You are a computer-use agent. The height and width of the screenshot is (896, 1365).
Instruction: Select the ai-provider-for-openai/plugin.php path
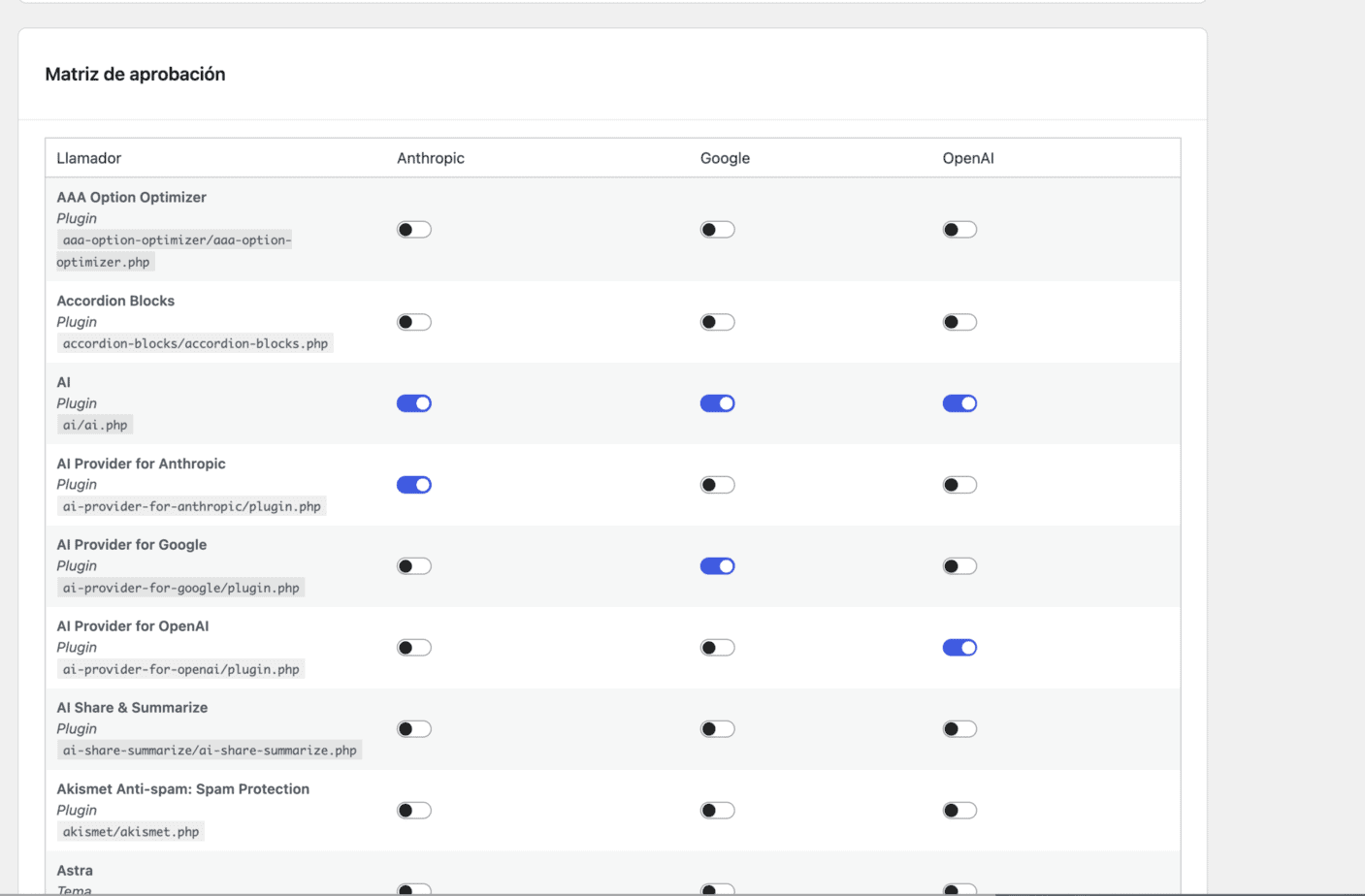click(x=180, y=669)
